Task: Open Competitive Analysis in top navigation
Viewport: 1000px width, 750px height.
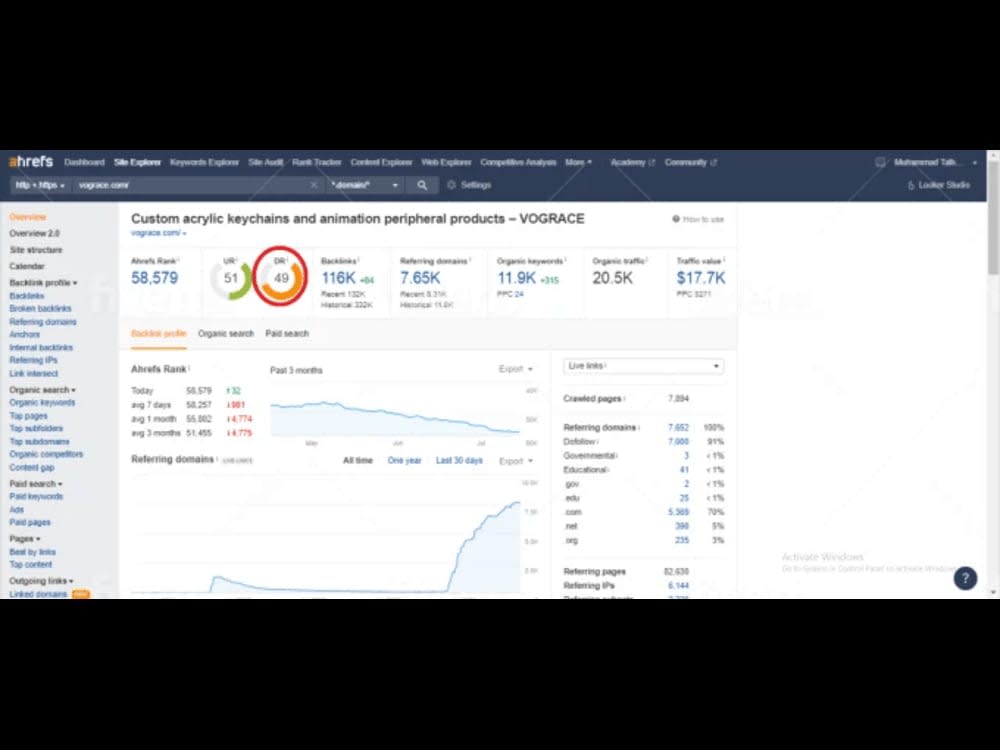Action: [518, 162]
